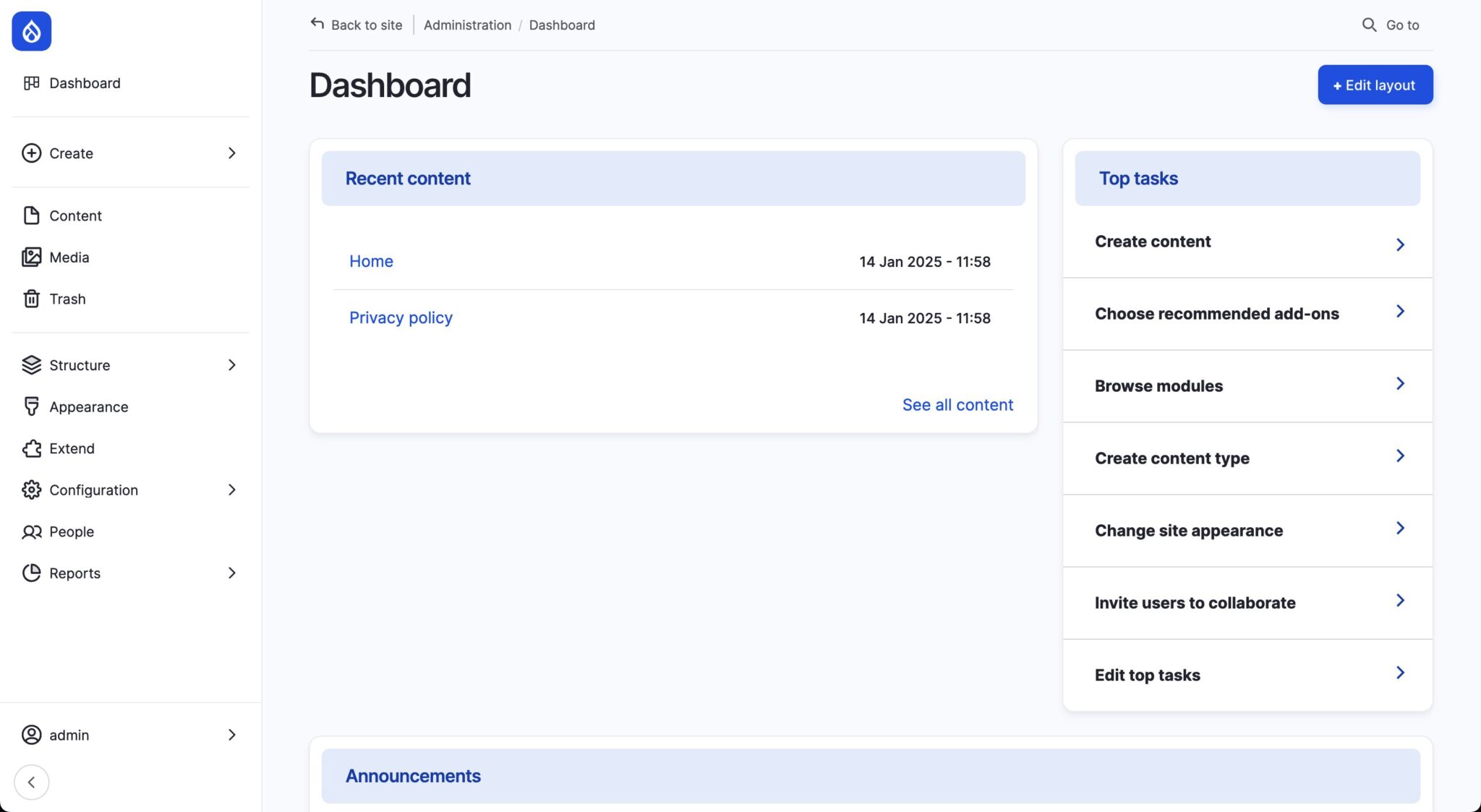The image size is (1481, 812).
Task: Expand the Create submenu chevron
Action: pyautogui.click(x=231, y=153)
